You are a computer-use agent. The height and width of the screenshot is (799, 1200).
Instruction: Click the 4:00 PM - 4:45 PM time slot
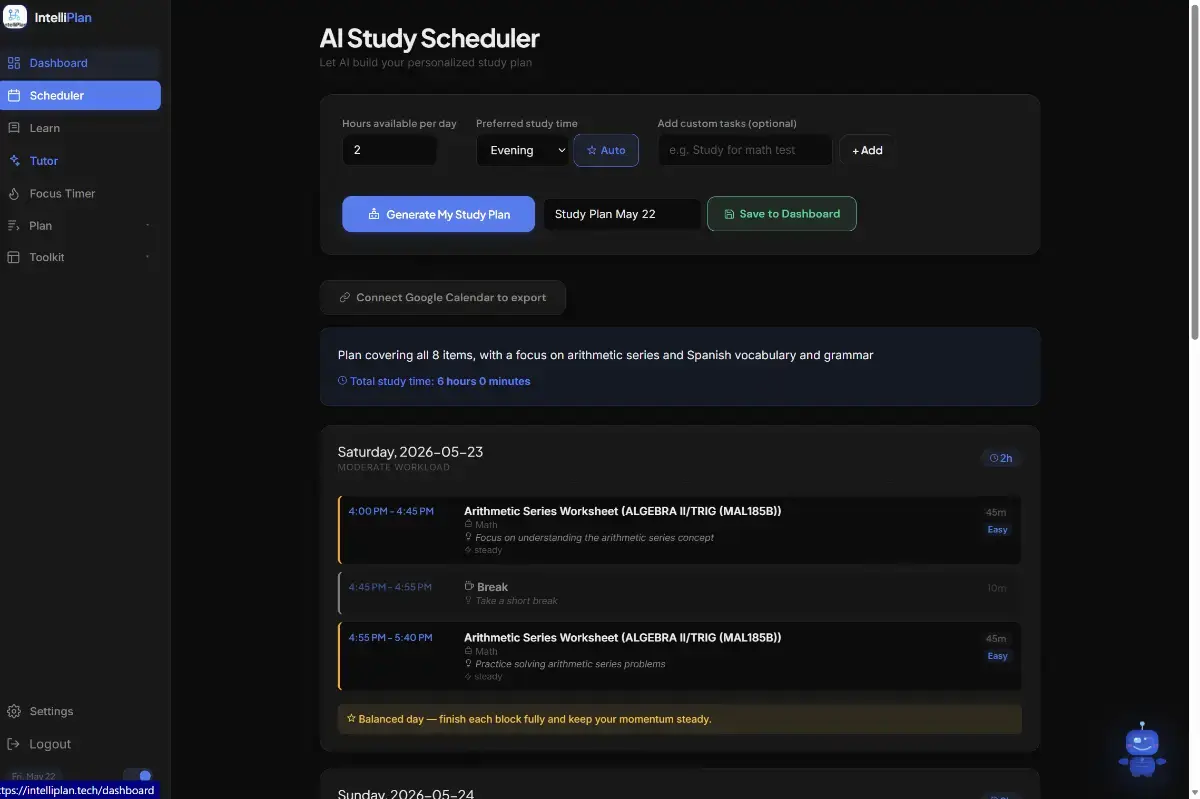[x=391, y=511]
